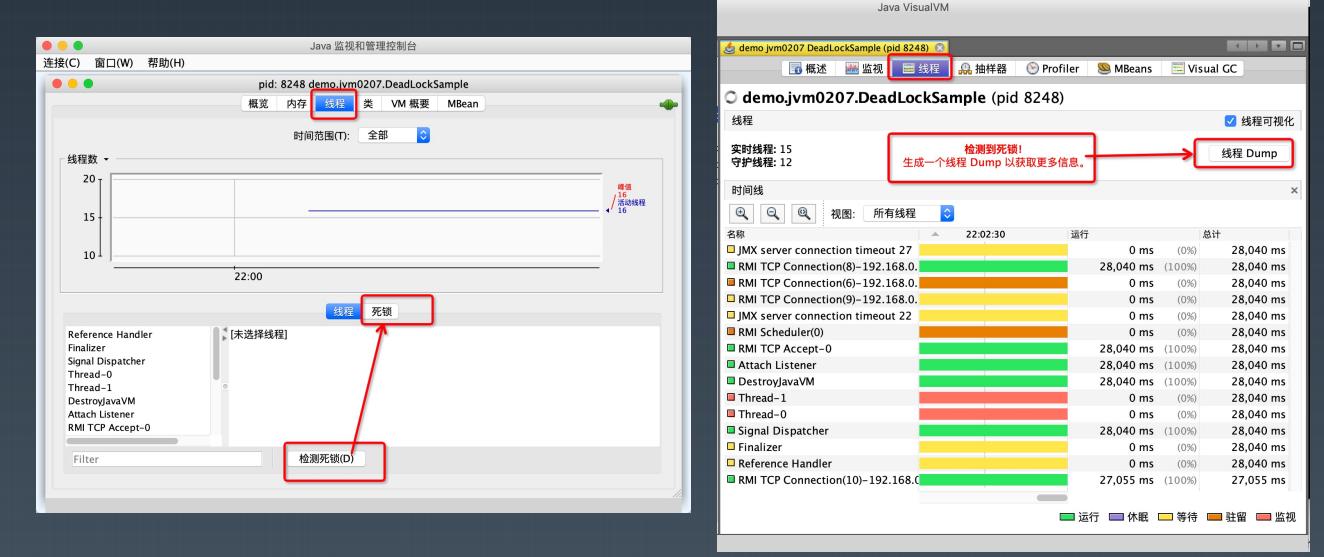
Task: Select DestroyJavaVM row in VisualVM timeline
Action: [1007, 381]
